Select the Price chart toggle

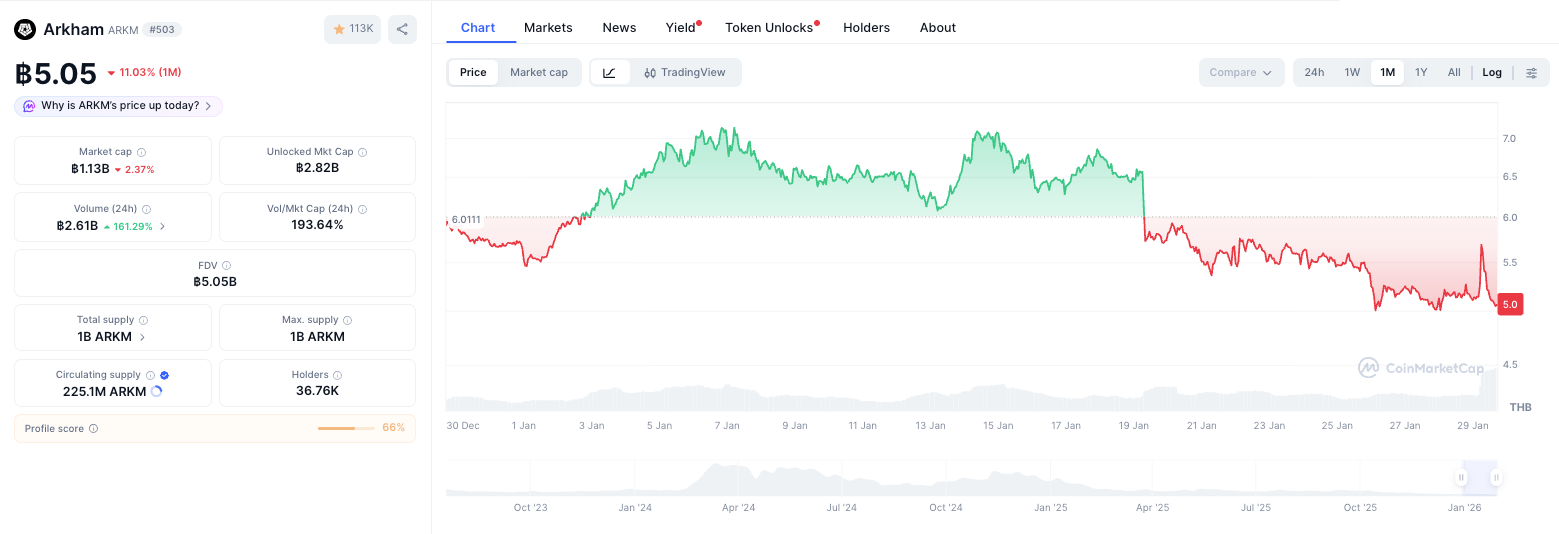click(x=473, y=72)
